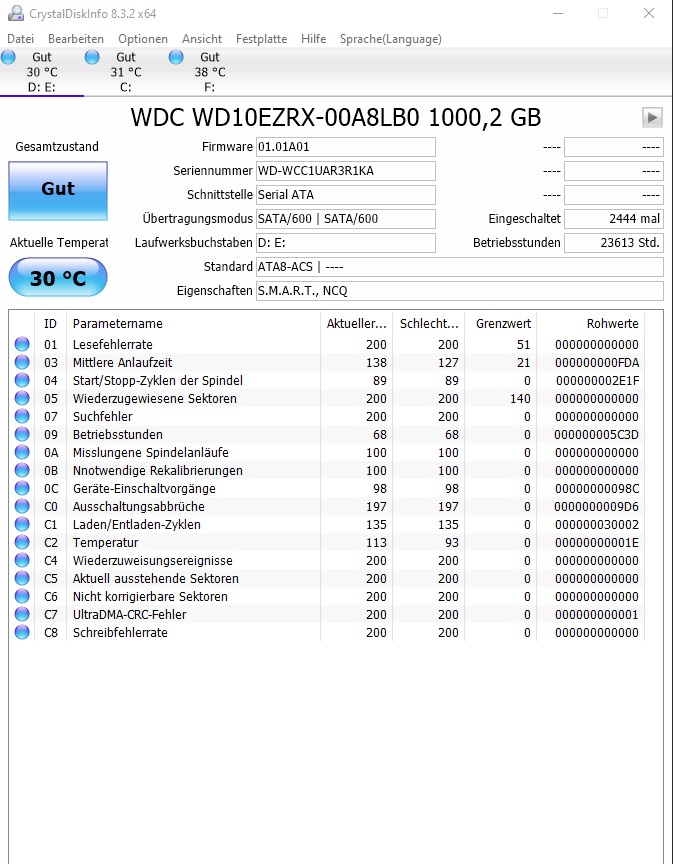Screen dimensions: 673x864
Task: Click status icon of Nicht korrigierbare Sektoren row
Action: [x=22, y=596]
